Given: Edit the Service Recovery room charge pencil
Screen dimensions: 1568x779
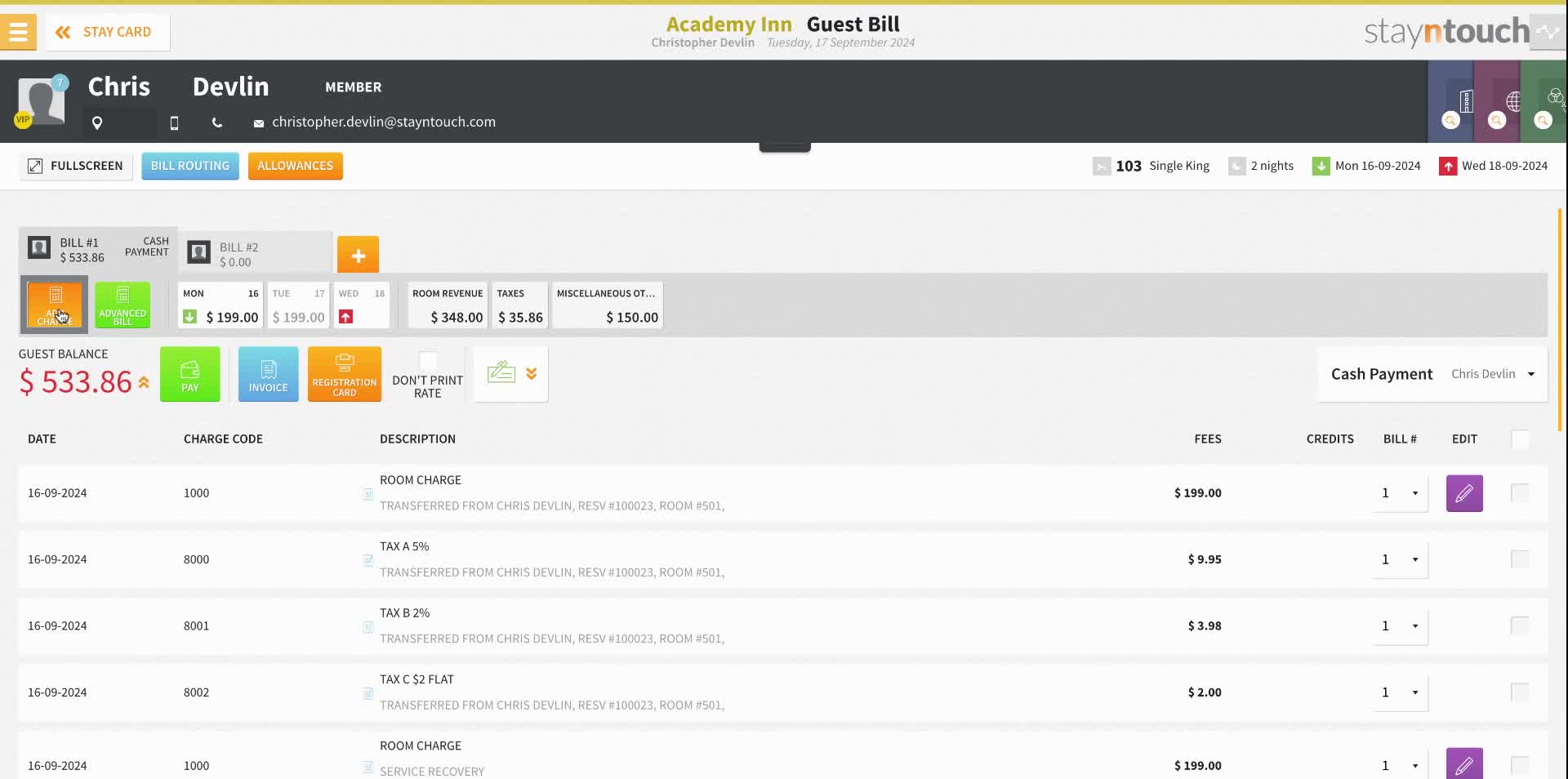Looking at the screenshot, I should 1464,764.
